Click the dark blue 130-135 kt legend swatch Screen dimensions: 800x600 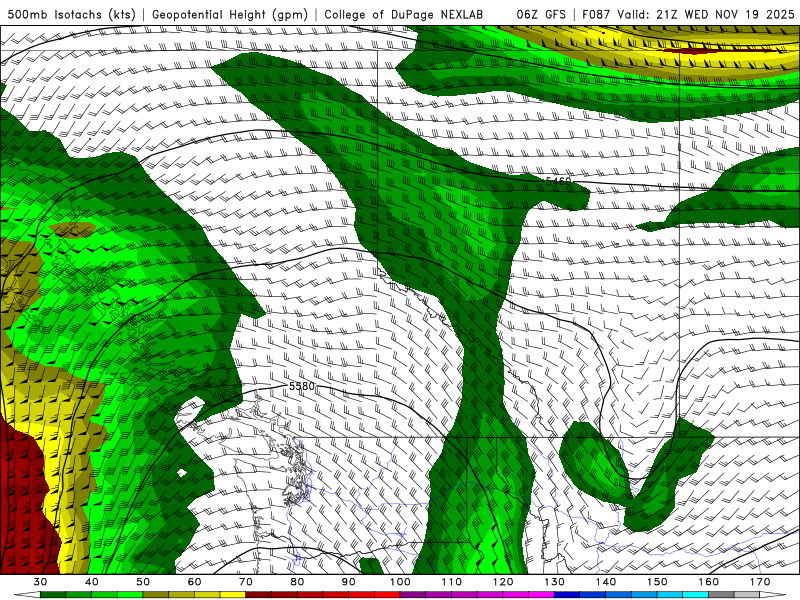tap(567, 595)
